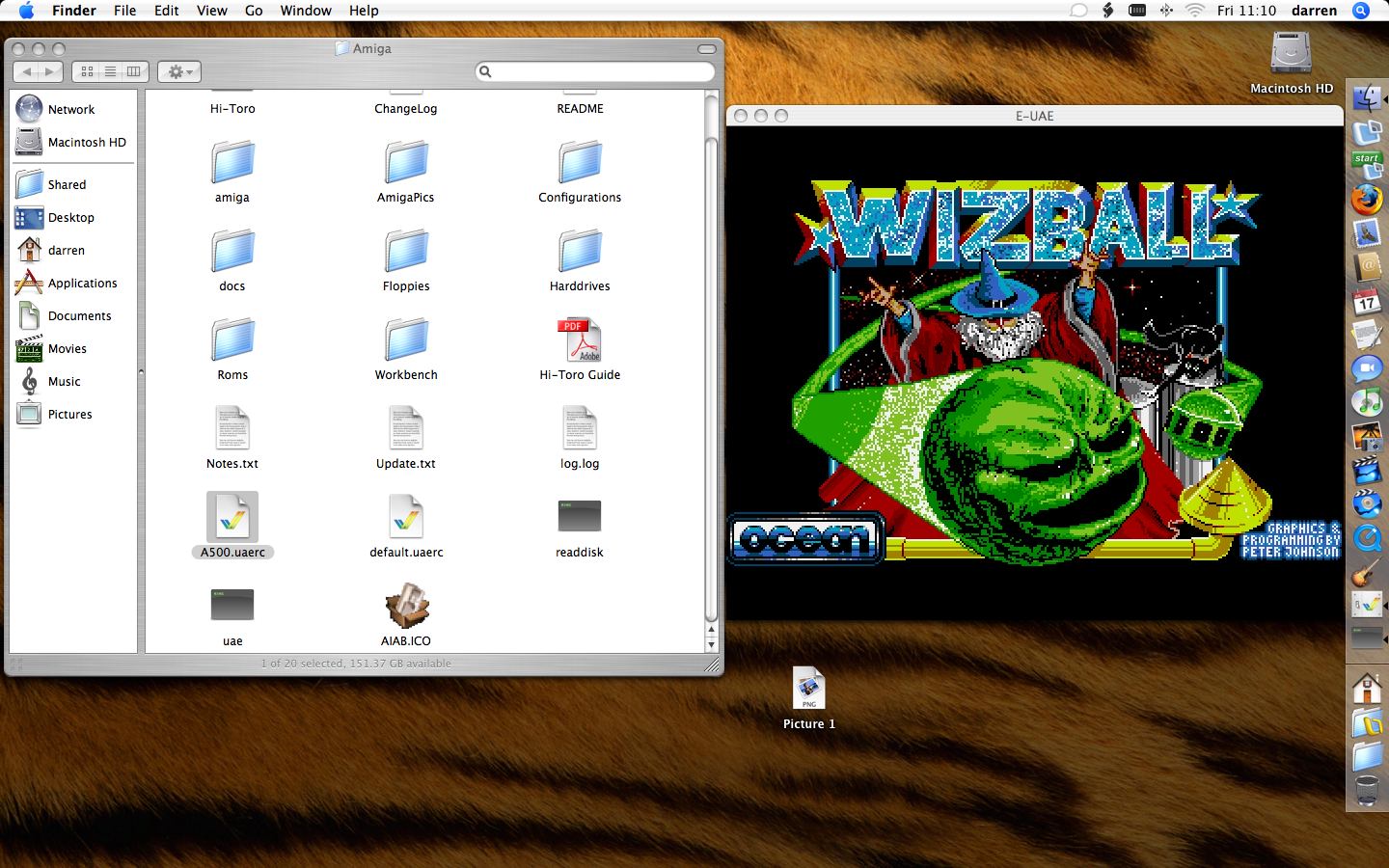
Task: Open Spotlight search in the menu bar
Action: [x=1361, y=11]
